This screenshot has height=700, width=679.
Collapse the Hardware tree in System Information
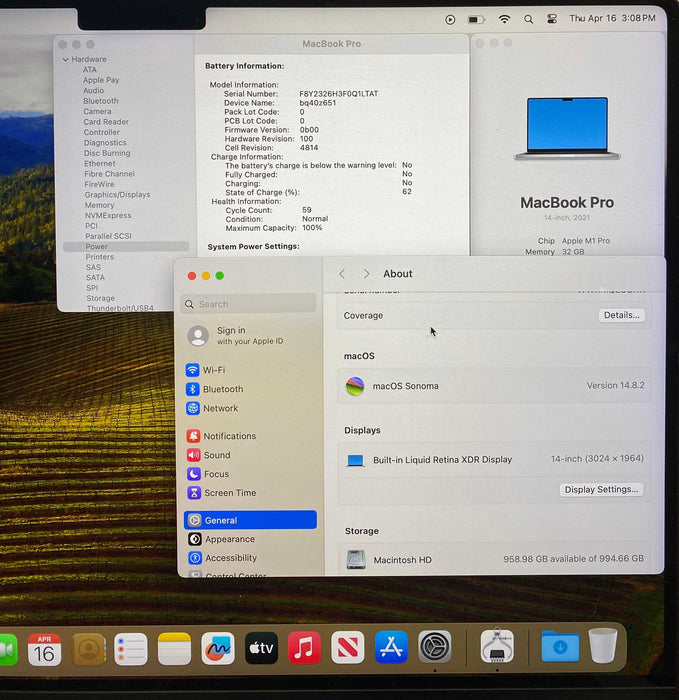[66, 59]
